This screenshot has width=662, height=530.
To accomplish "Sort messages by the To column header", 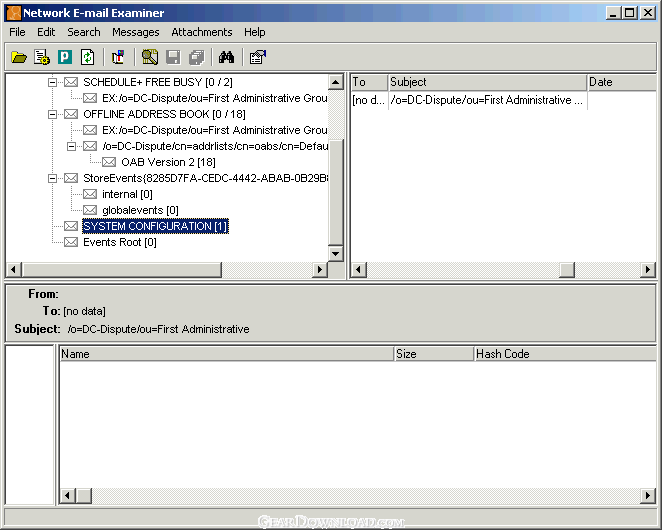I will tap(369, 82).
